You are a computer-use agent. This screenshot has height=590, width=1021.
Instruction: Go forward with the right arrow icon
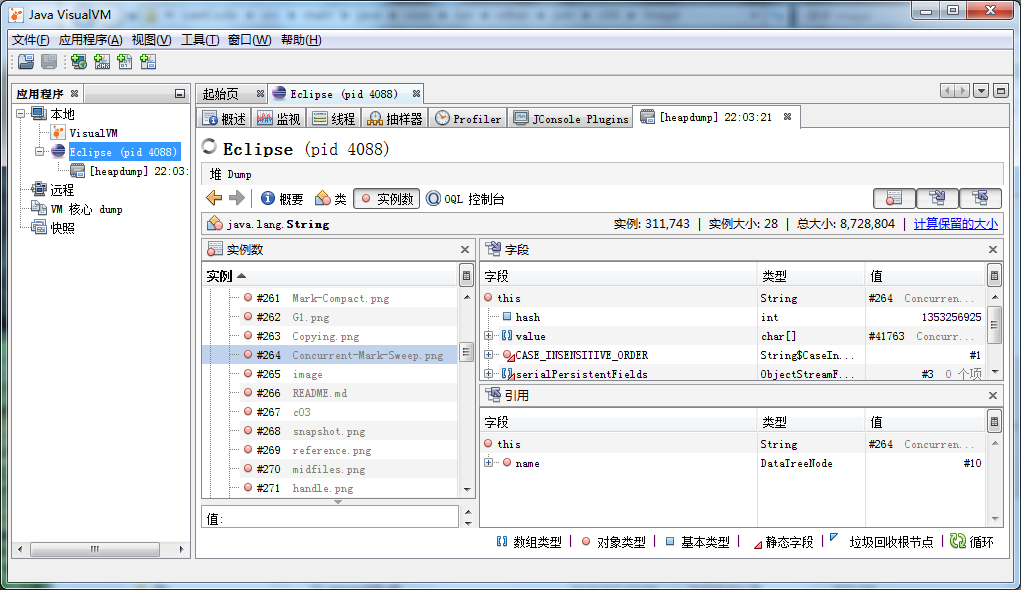(x=237, y=198)
